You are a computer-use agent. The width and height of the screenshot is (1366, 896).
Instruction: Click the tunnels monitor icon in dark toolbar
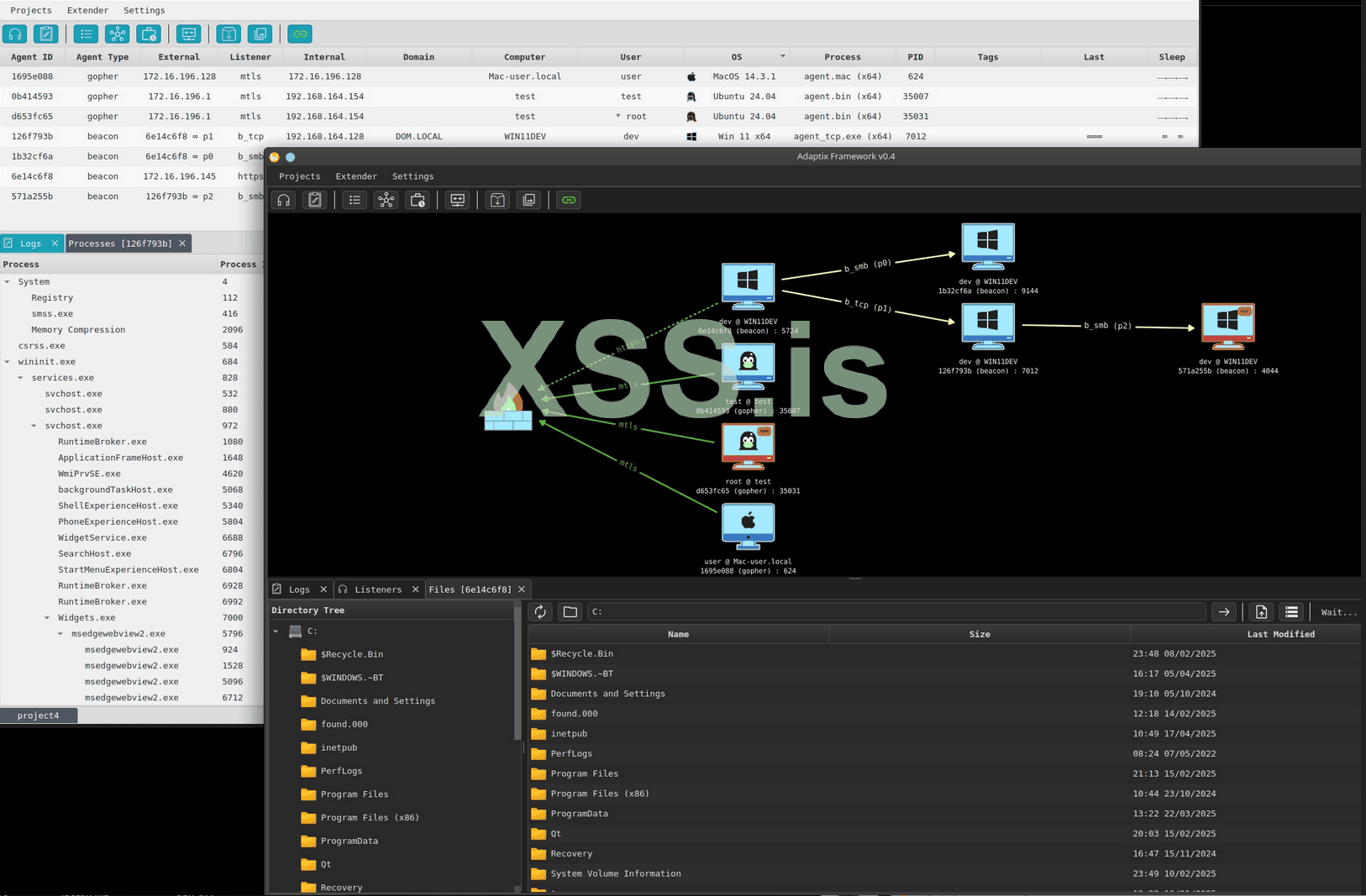[x=457, y=200]
